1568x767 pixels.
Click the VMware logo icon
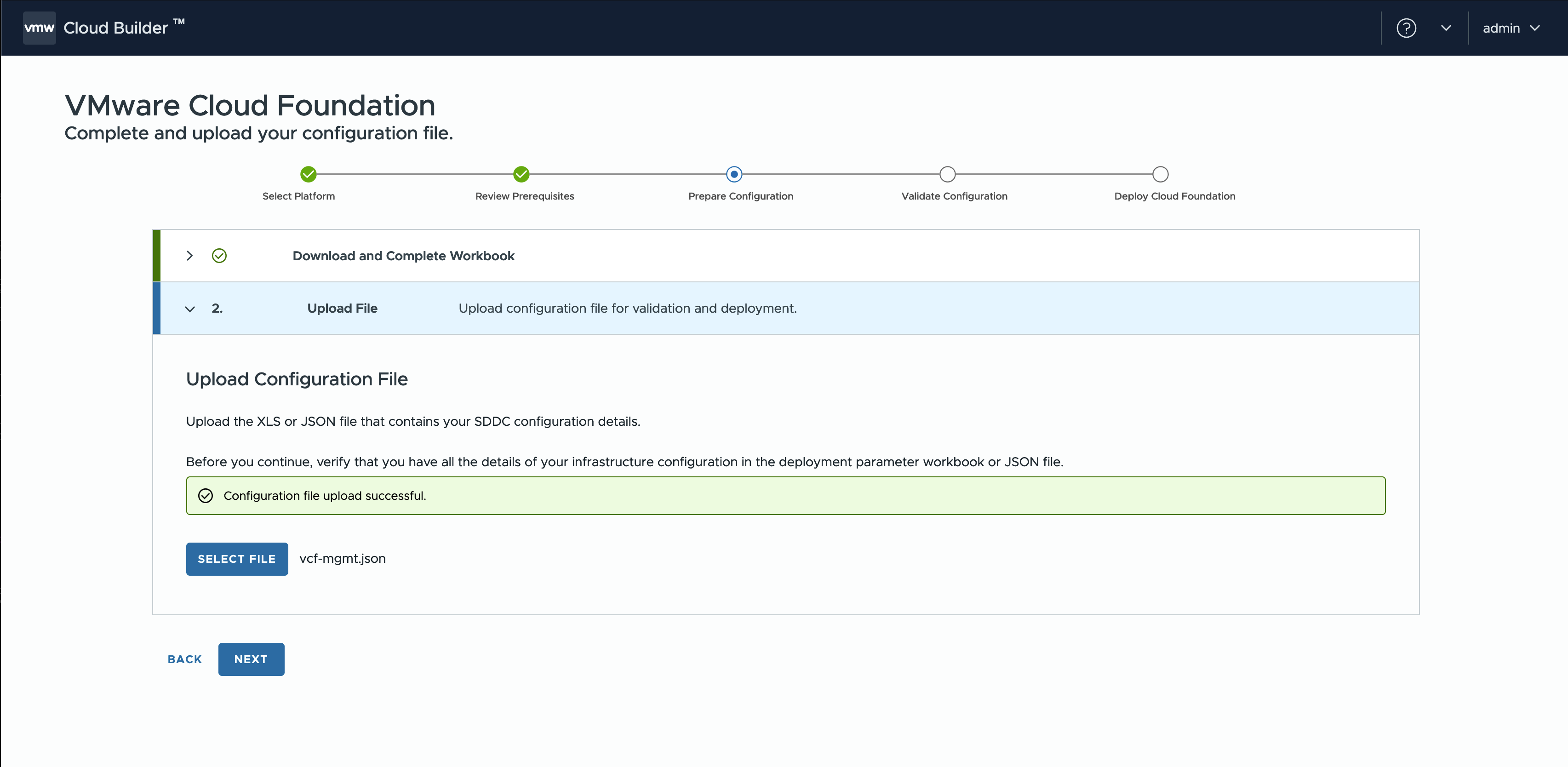(x=39, y=28)
